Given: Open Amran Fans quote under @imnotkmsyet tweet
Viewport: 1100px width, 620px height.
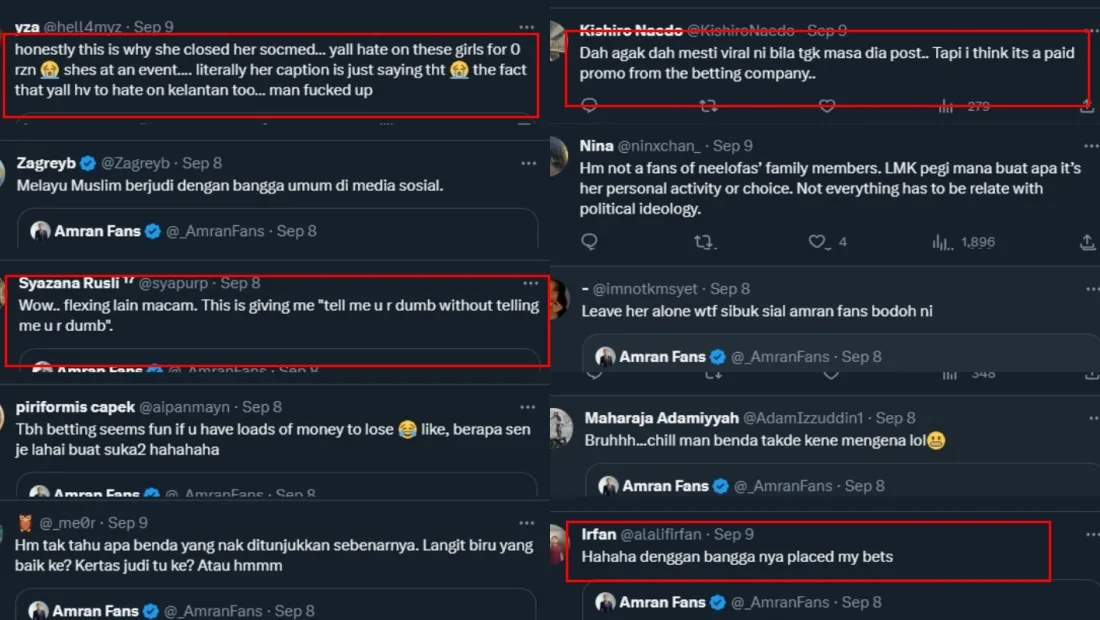Looking at the screenshot, I should click(830, 356).
